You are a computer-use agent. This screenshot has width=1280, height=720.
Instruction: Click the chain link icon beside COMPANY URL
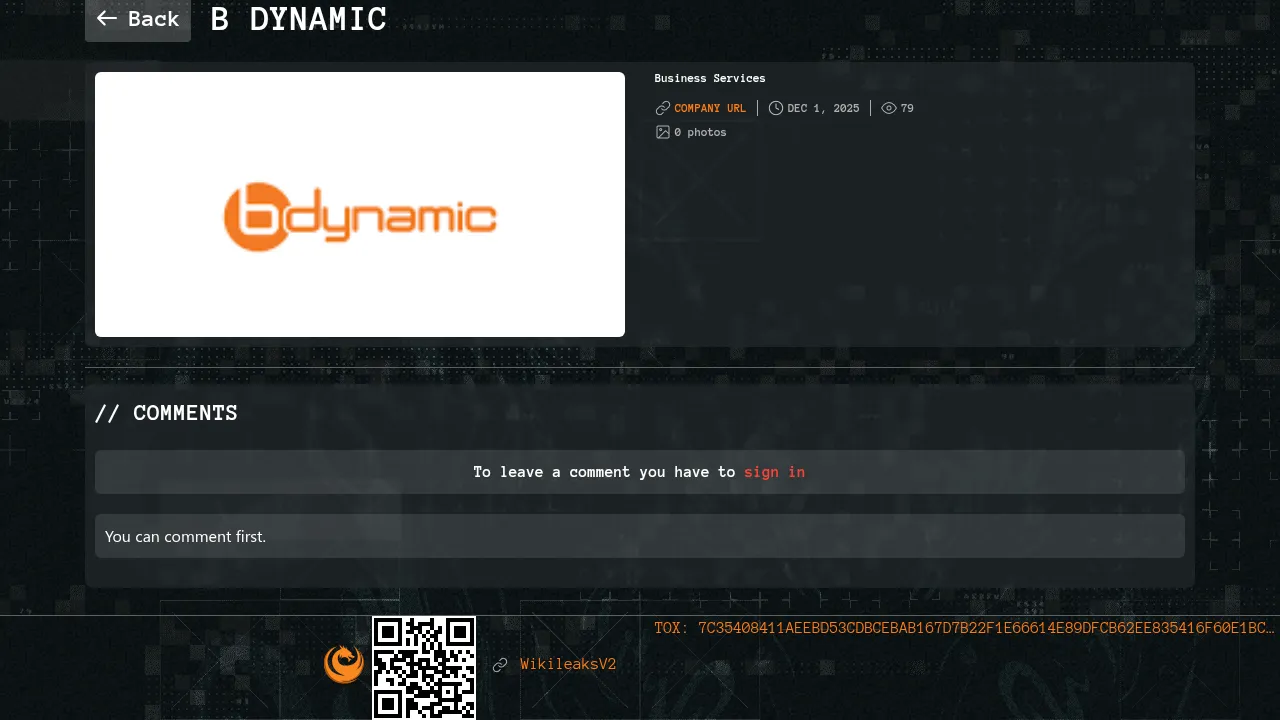tap(662, 108)
